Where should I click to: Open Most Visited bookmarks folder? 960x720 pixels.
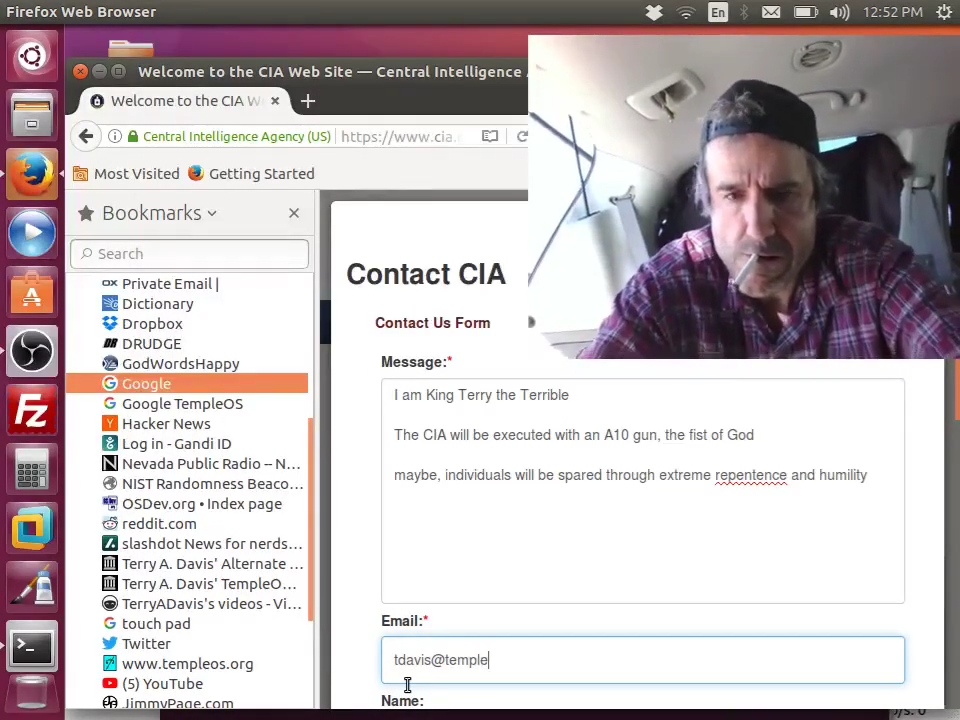click(127, 174)
